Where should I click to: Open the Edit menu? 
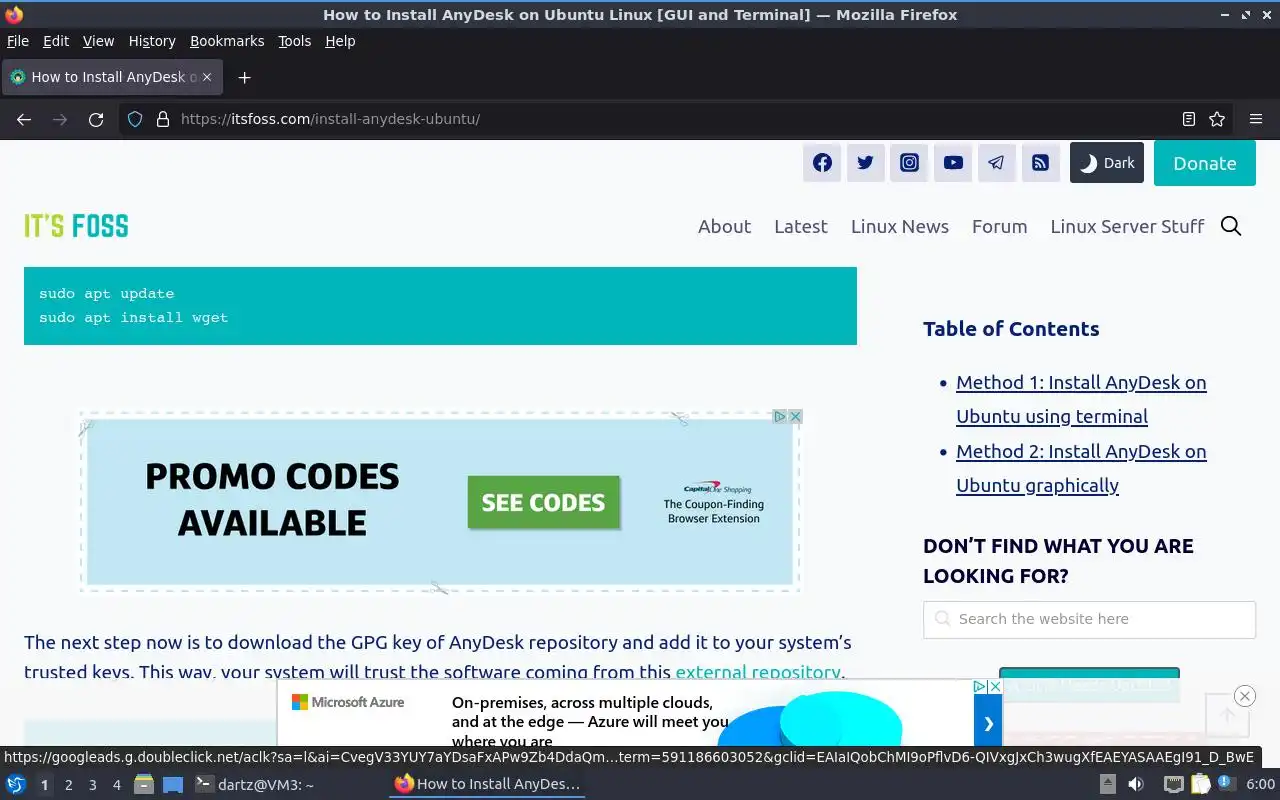(x=56, y=41)
